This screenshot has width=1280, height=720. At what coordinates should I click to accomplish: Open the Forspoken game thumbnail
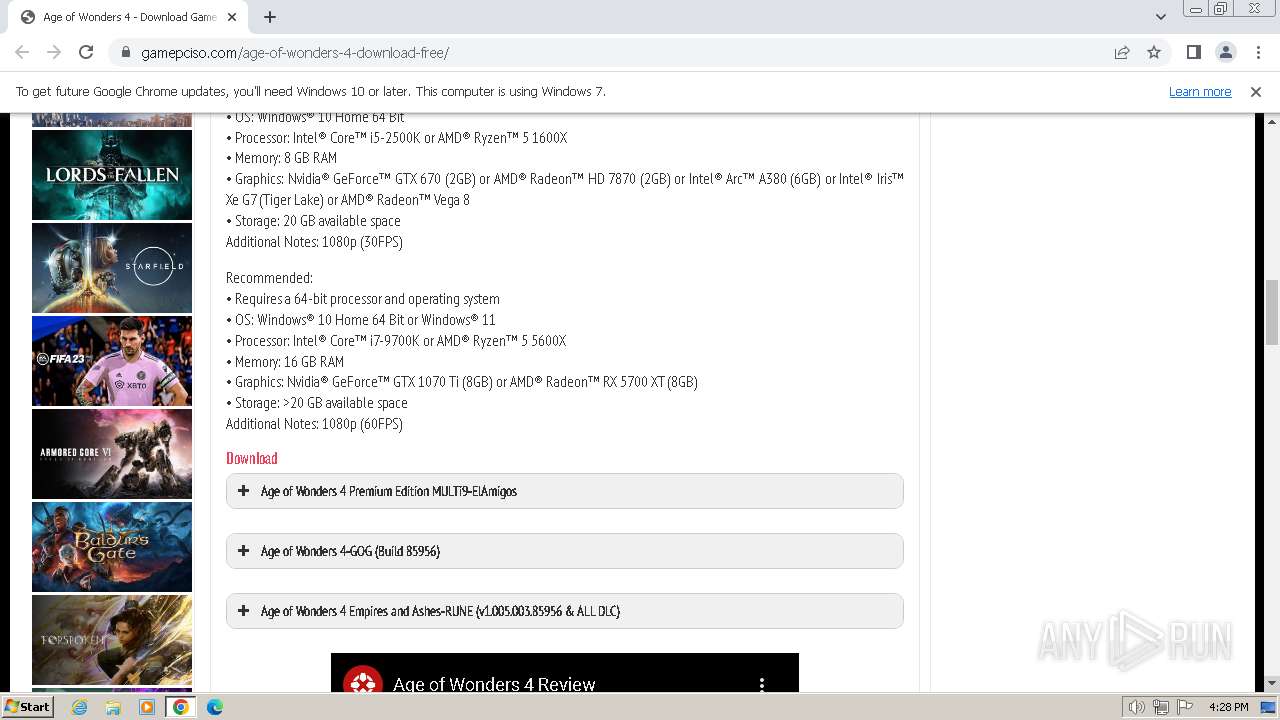(x=112, y=640)
